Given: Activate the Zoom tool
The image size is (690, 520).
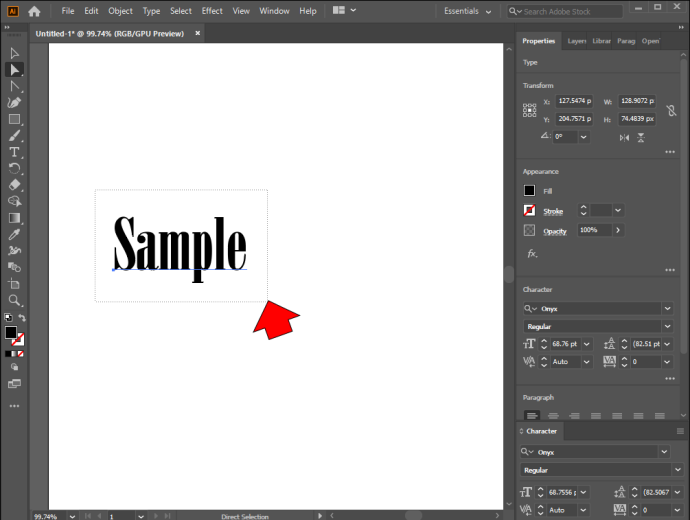Looking at the screenshot, I should point(14,300).
